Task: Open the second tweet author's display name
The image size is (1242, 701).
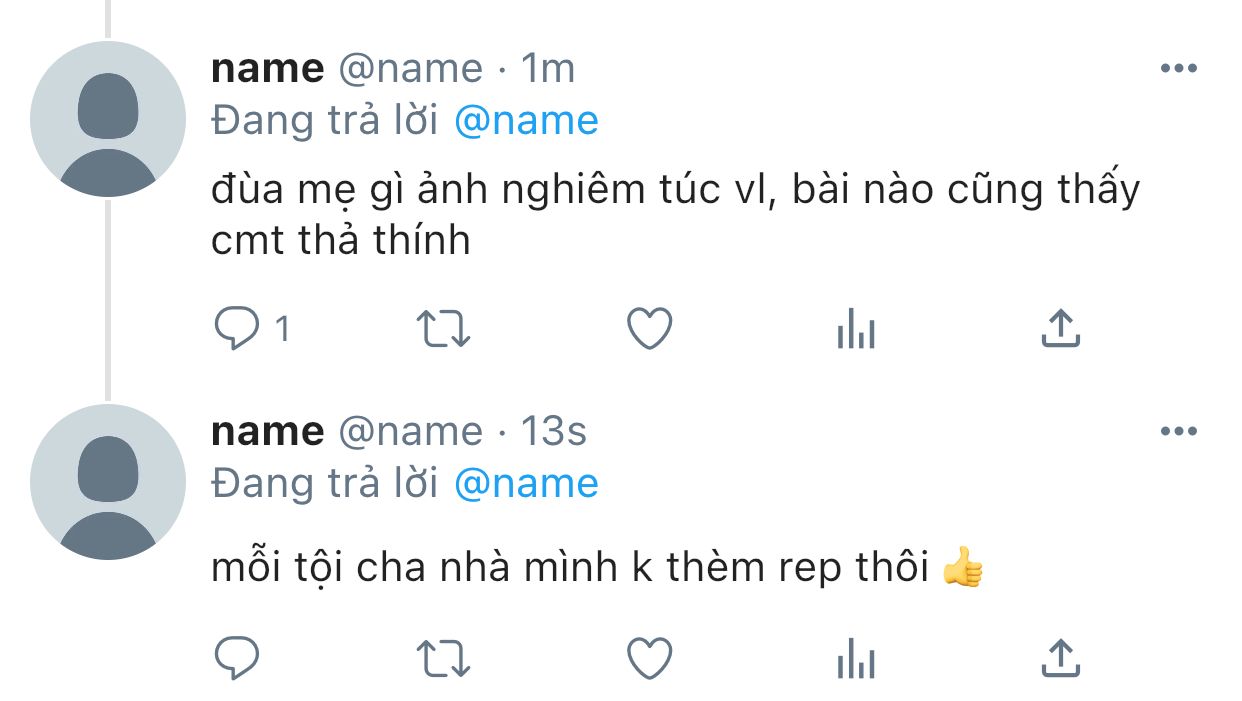Action: (267, 432)
